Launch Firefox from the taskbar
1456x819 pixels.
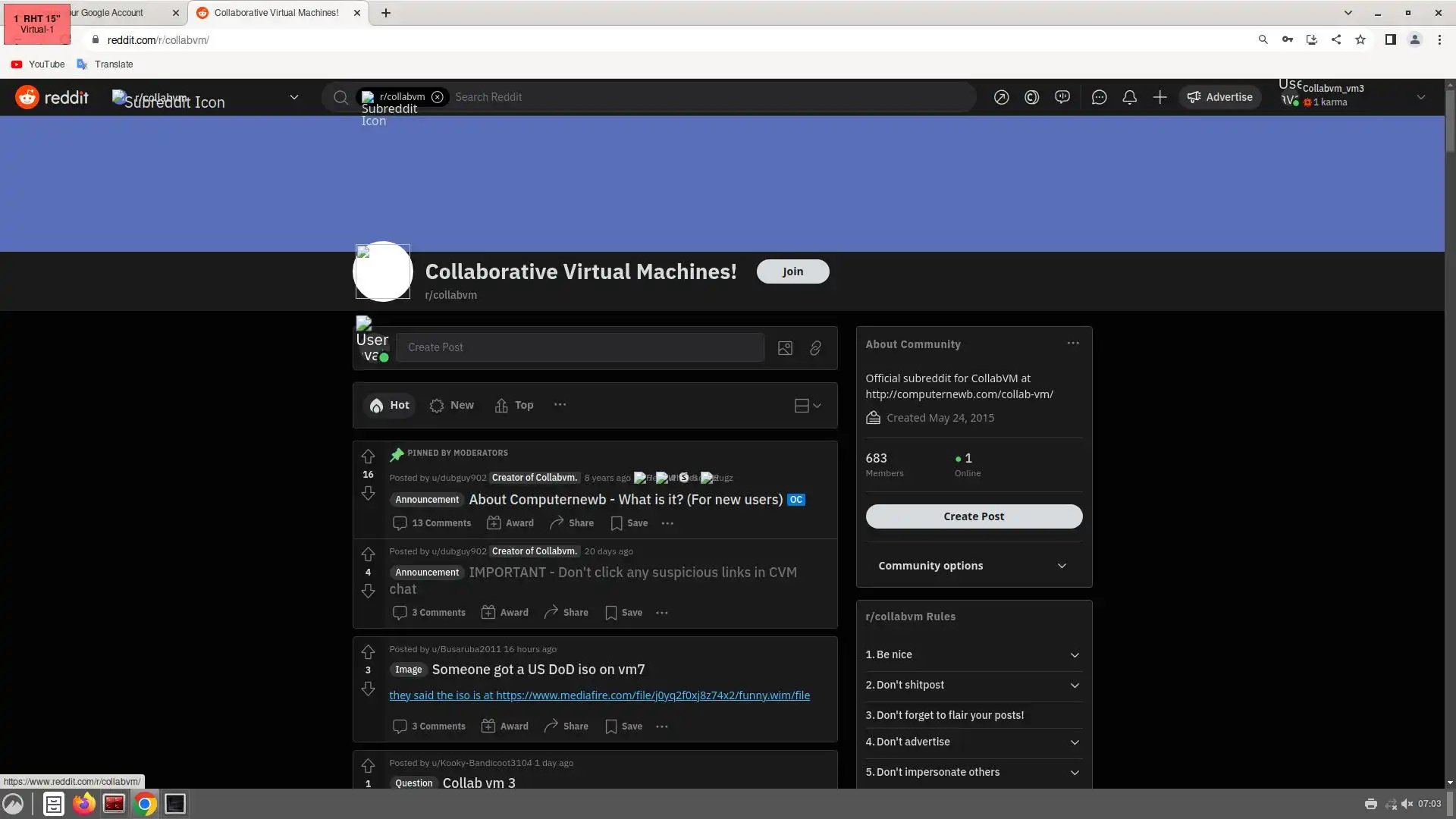(x=84, y=804)
